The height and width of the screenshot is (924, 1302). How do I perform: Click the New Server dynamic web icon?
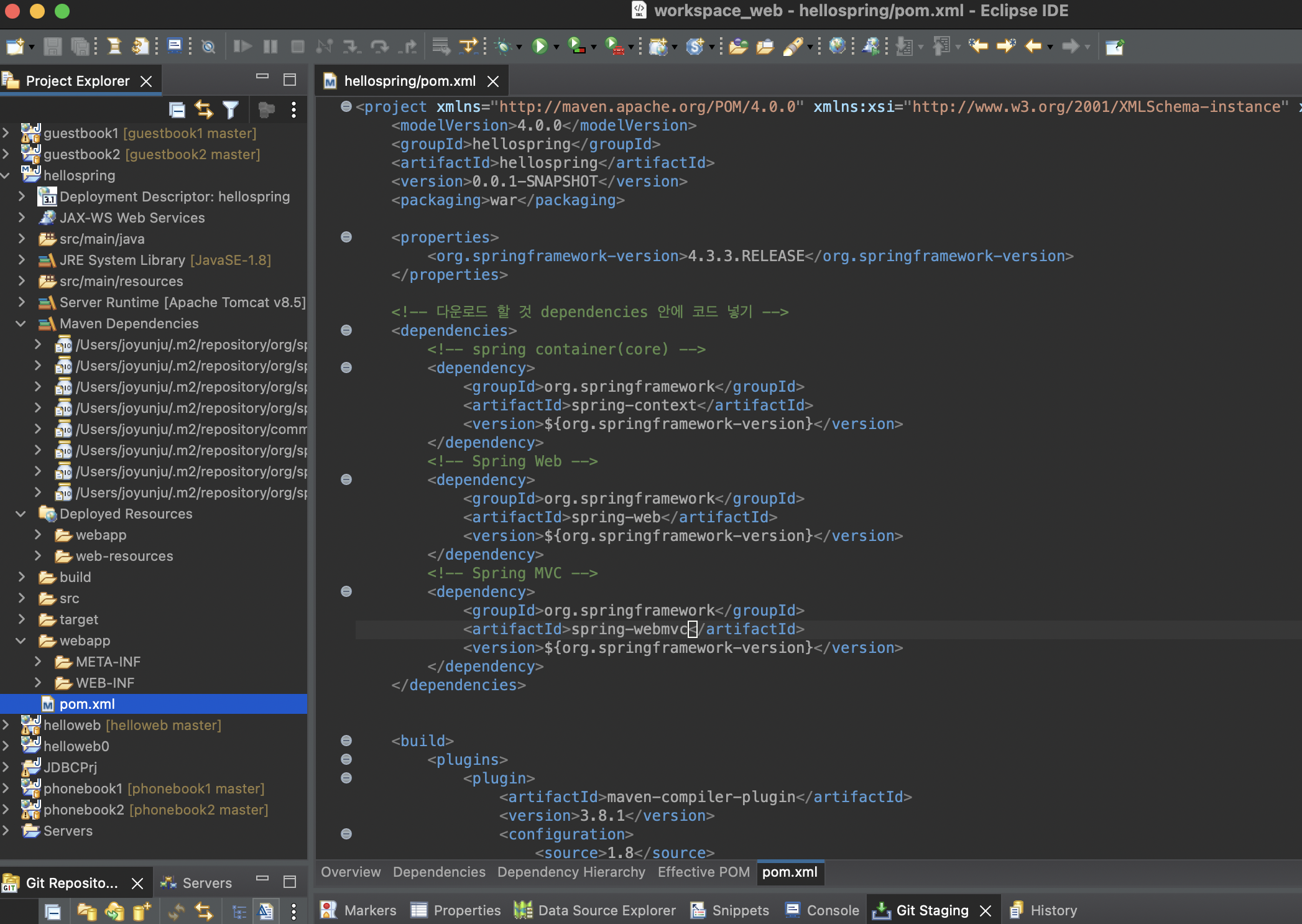click(658, 47)
